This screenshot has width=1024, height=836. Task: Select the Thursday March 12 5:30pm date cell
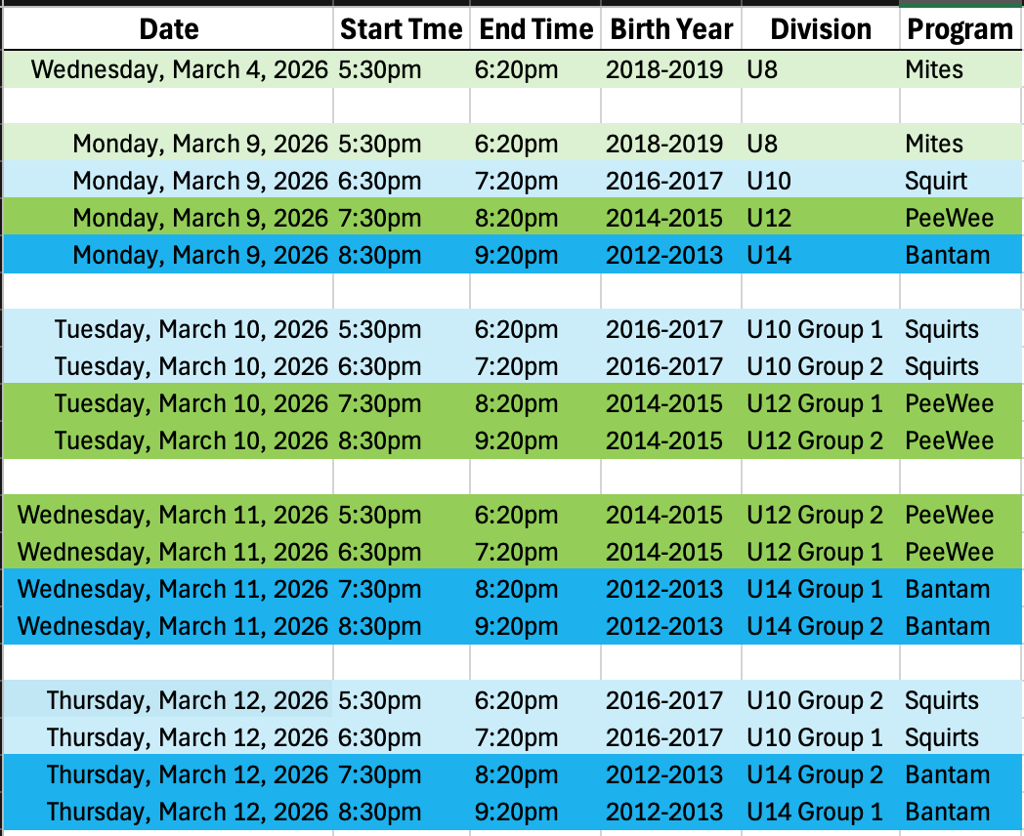tap(187, 700)
